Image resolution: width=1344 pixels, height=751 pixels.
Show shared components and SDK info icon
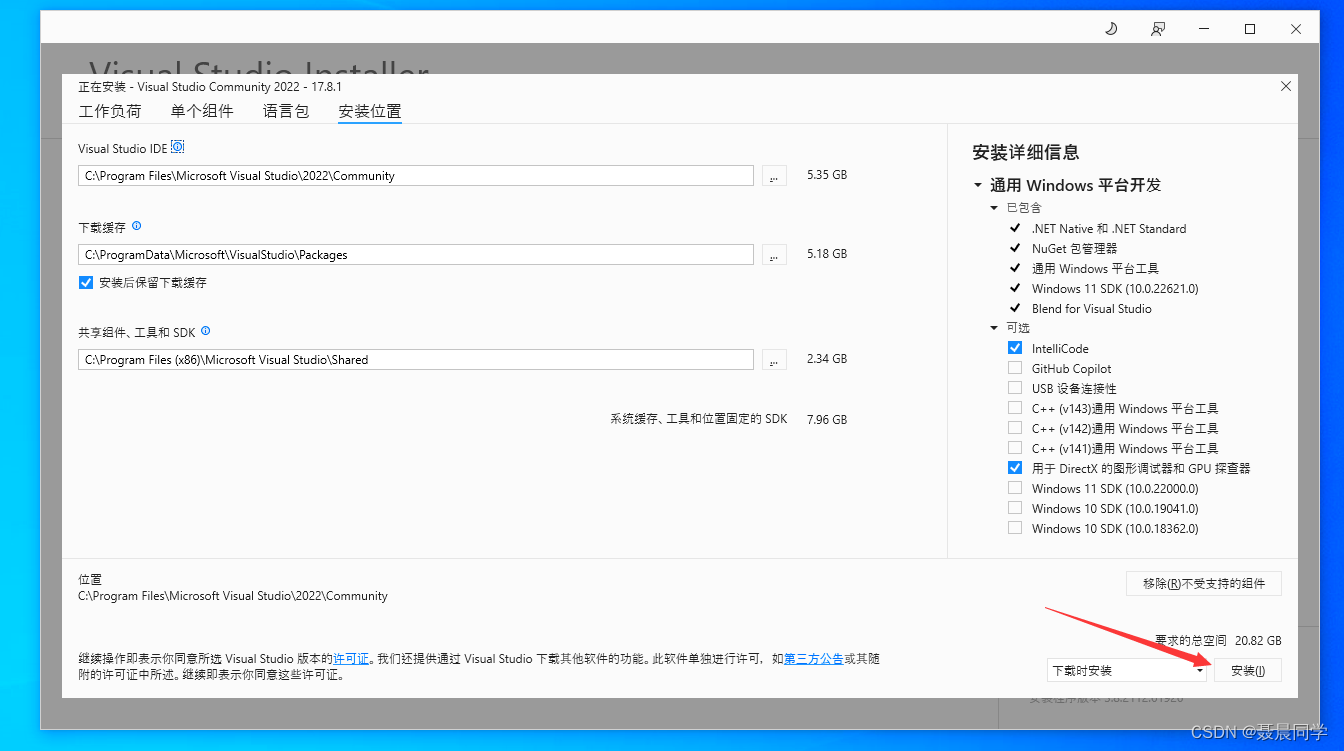206,331
